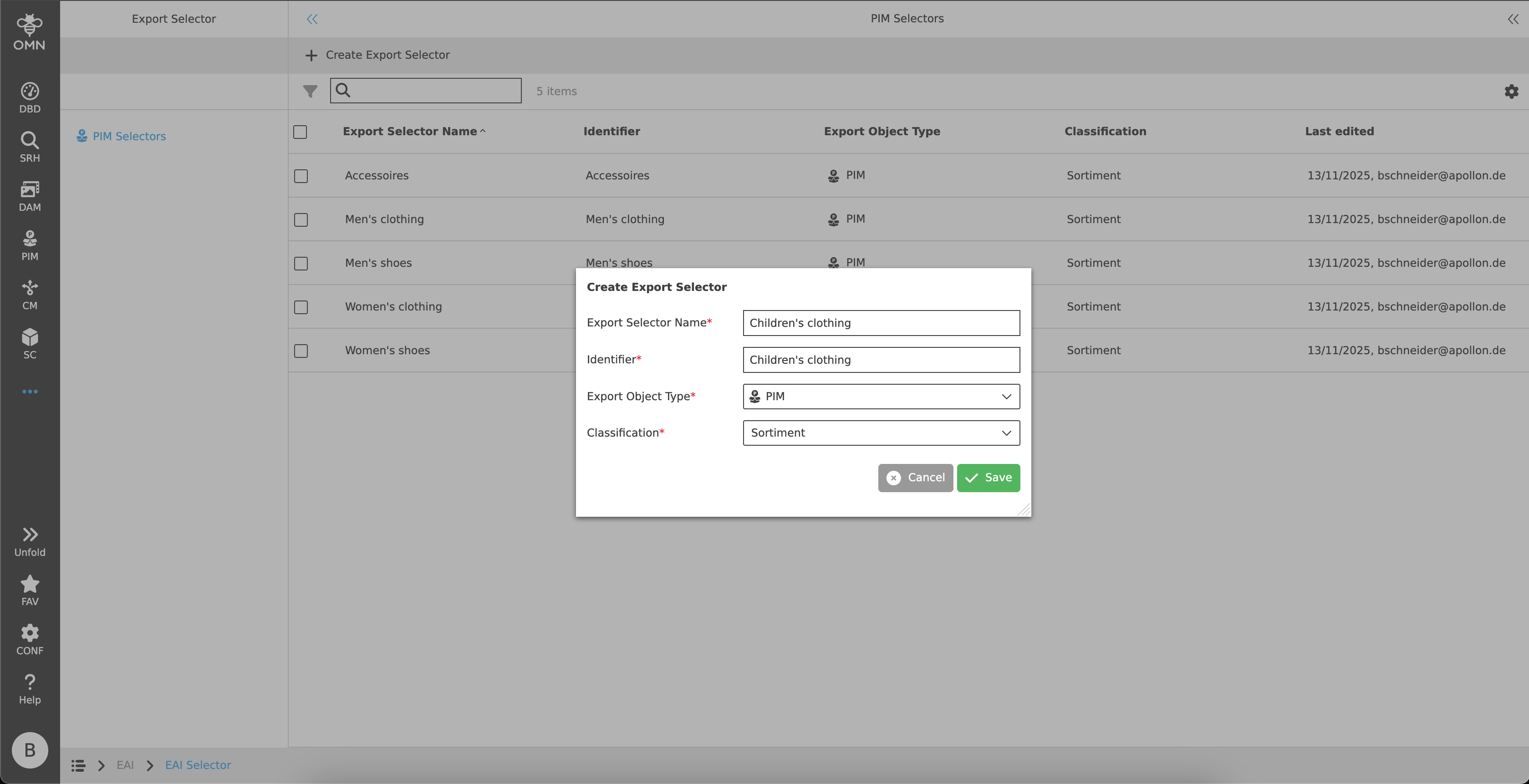
Task: Click inside the Identifier text field
Action: [x=880, y=360]
